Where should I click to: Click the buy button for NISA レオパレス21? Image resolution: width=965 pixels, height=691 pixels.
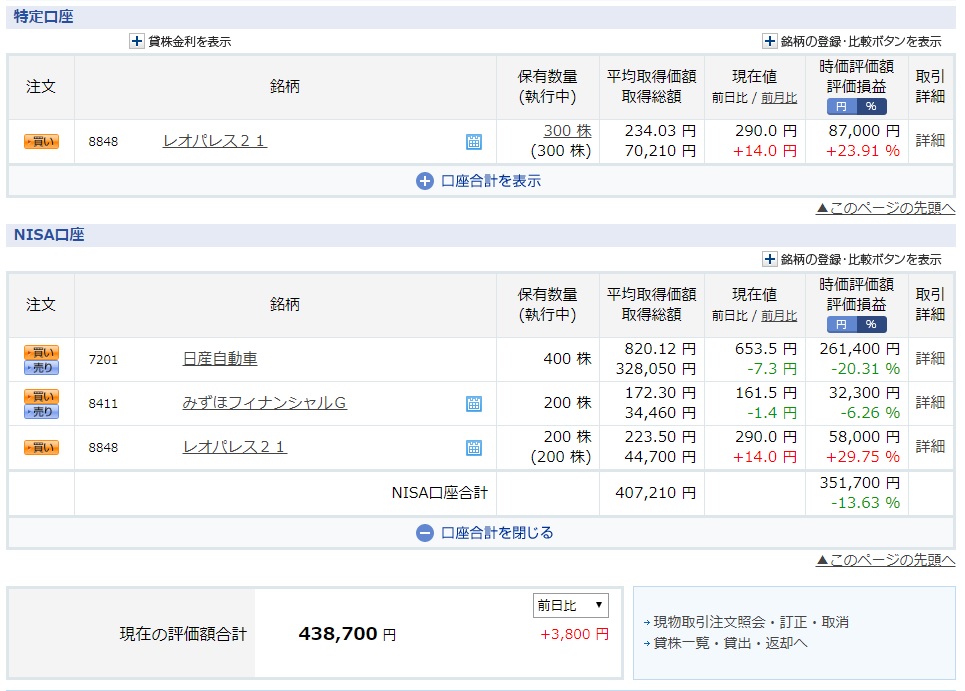pyautogui.click(x=41, y=447)
